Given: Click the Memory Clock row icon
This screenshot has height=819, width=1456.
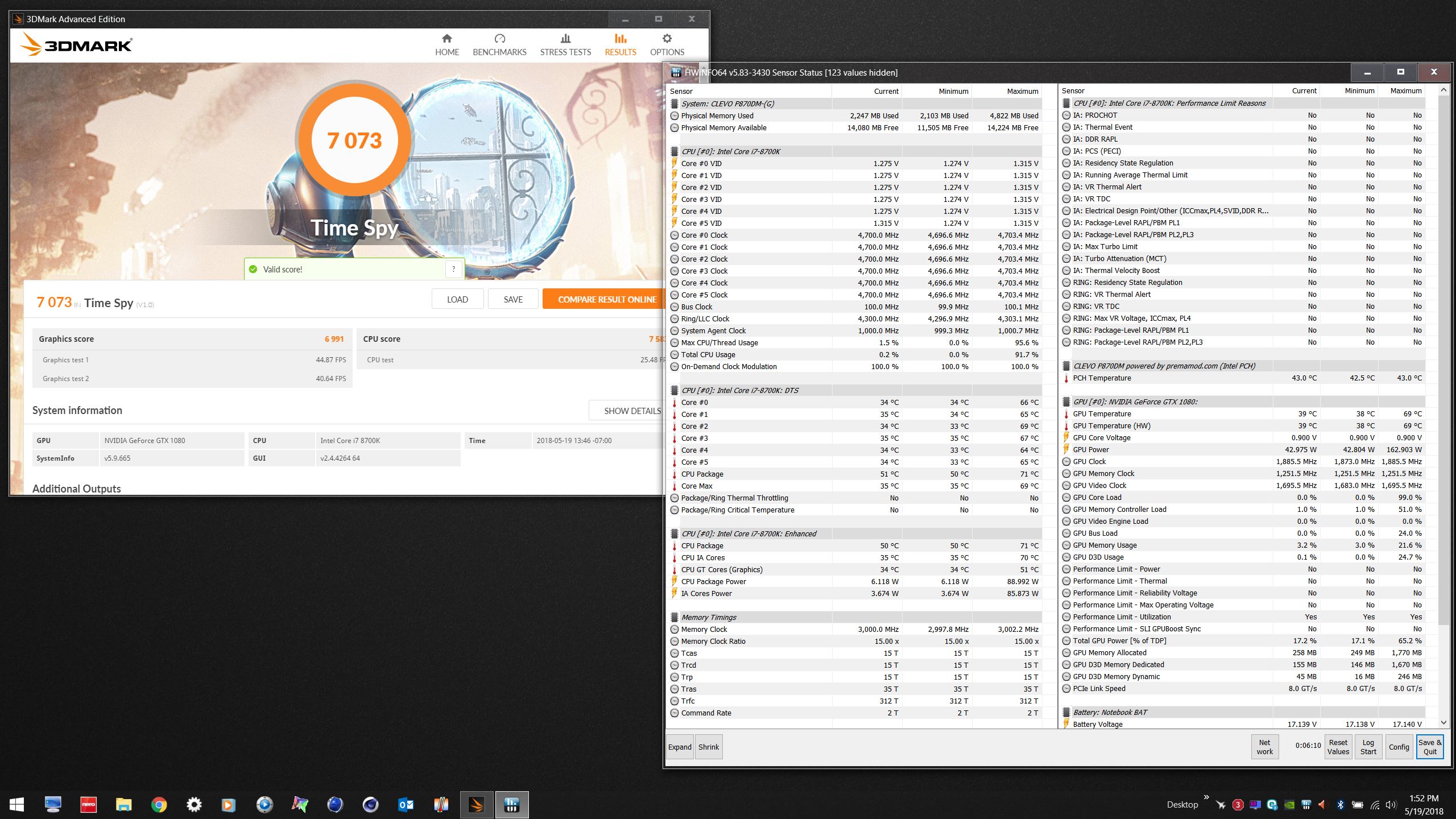Looking at the screenshot, I should [675, 629].
